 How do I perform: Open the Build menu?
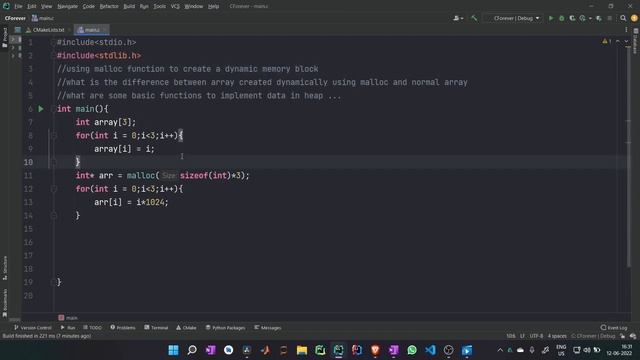[x=129, y=6]
